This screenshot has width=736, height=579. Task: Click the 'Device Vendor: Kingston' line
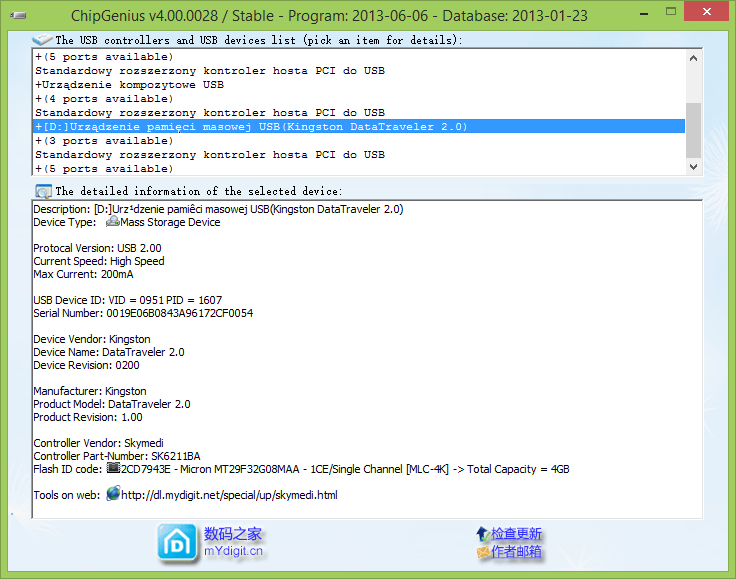92,339
